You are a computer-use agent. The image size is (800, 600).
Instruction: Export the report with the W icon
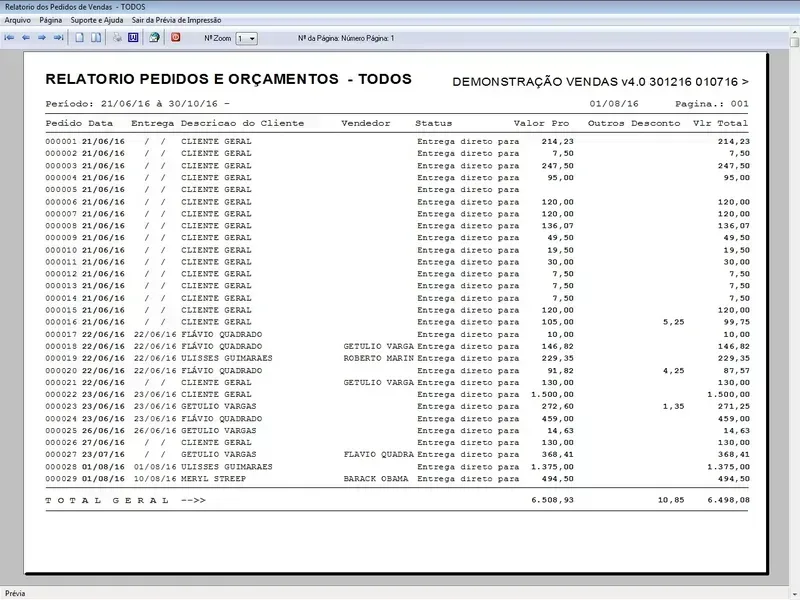[132, 38]
